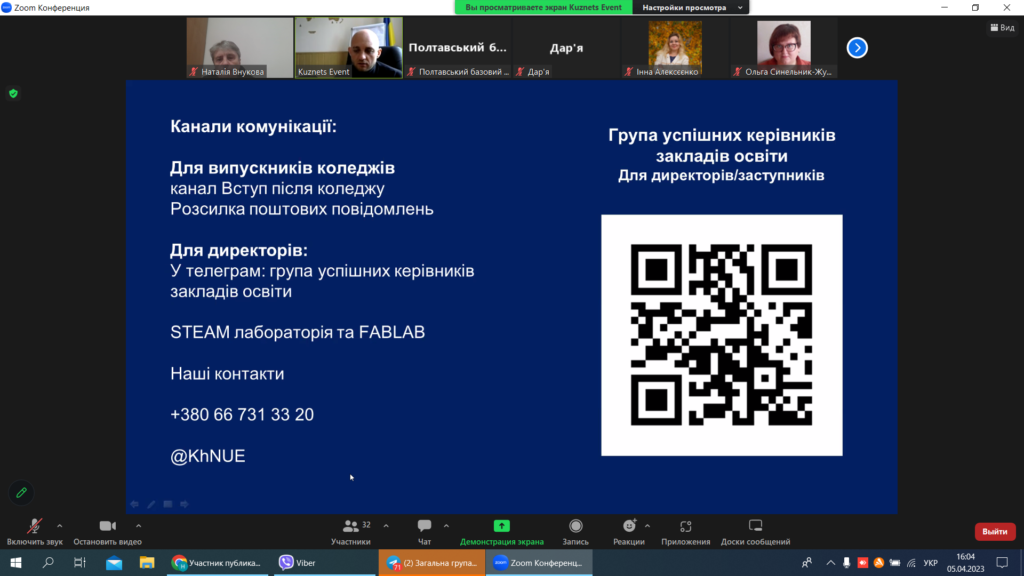The image size is (1024, 576).
Task: Open green encryption shield meeting info
Action: point(13,93)
